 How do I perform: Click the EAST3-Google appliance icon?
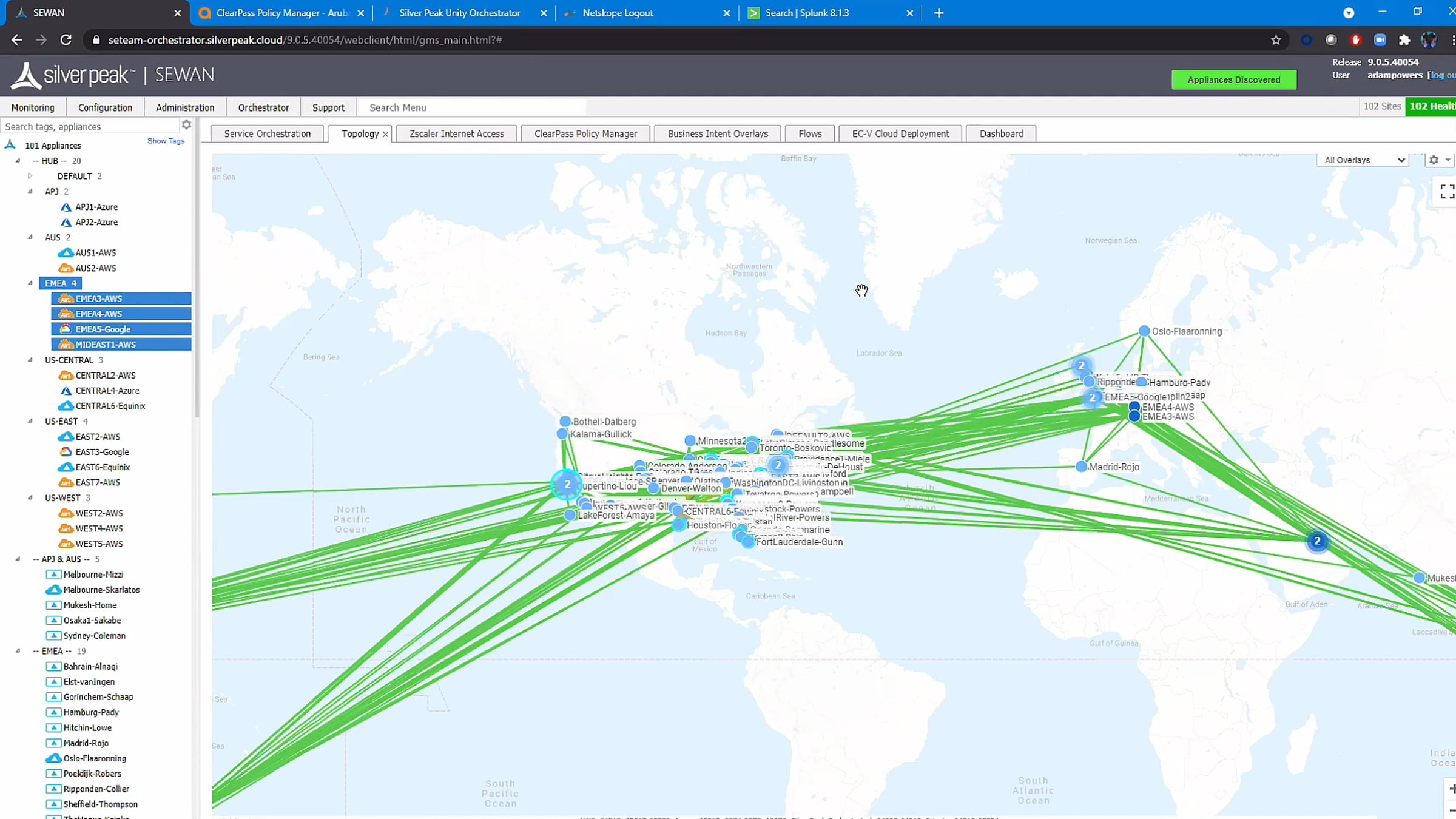(66, 452)
